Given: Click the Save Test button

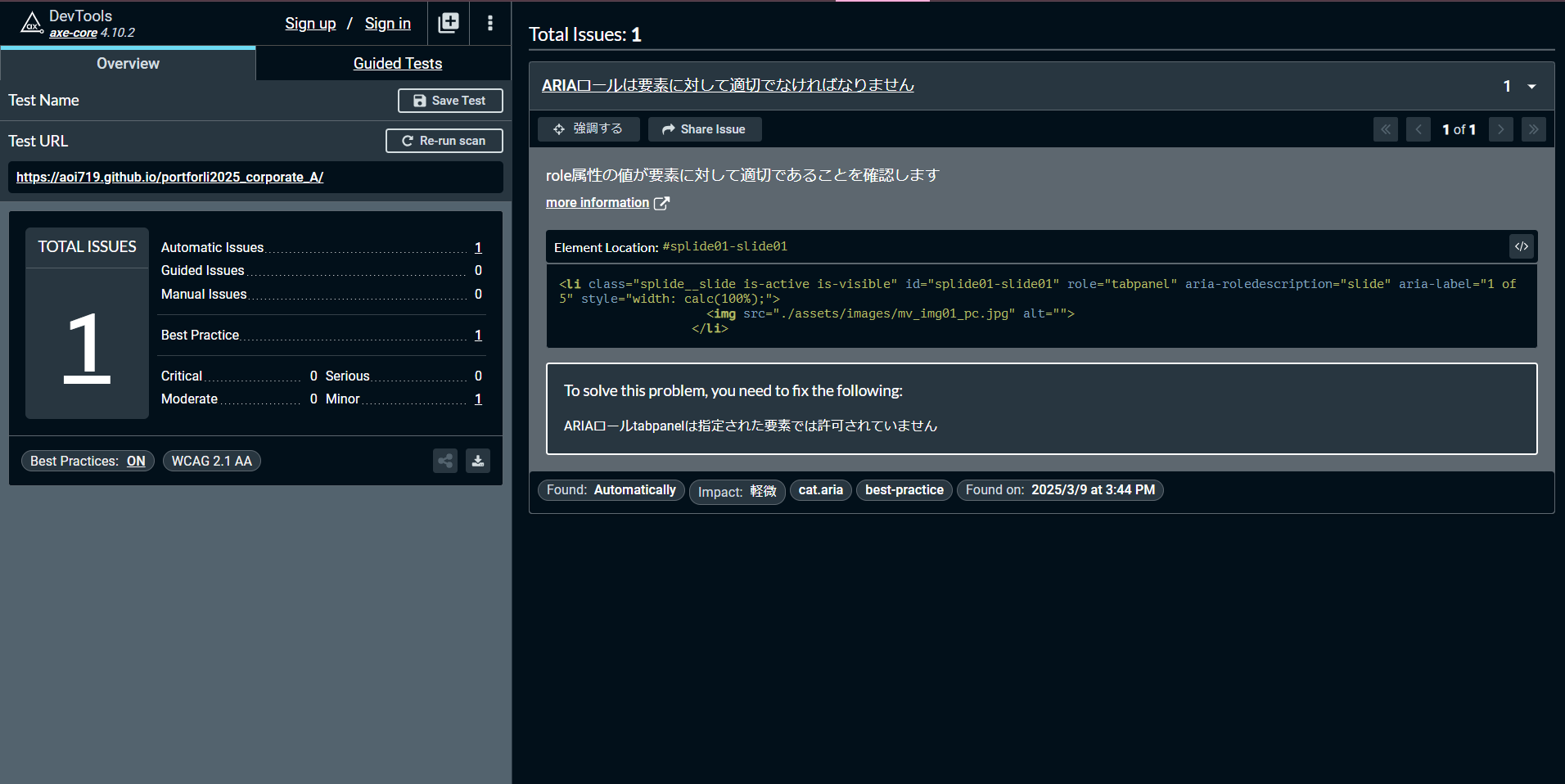Looking at the screenshot, I should [x=449, y=101].
